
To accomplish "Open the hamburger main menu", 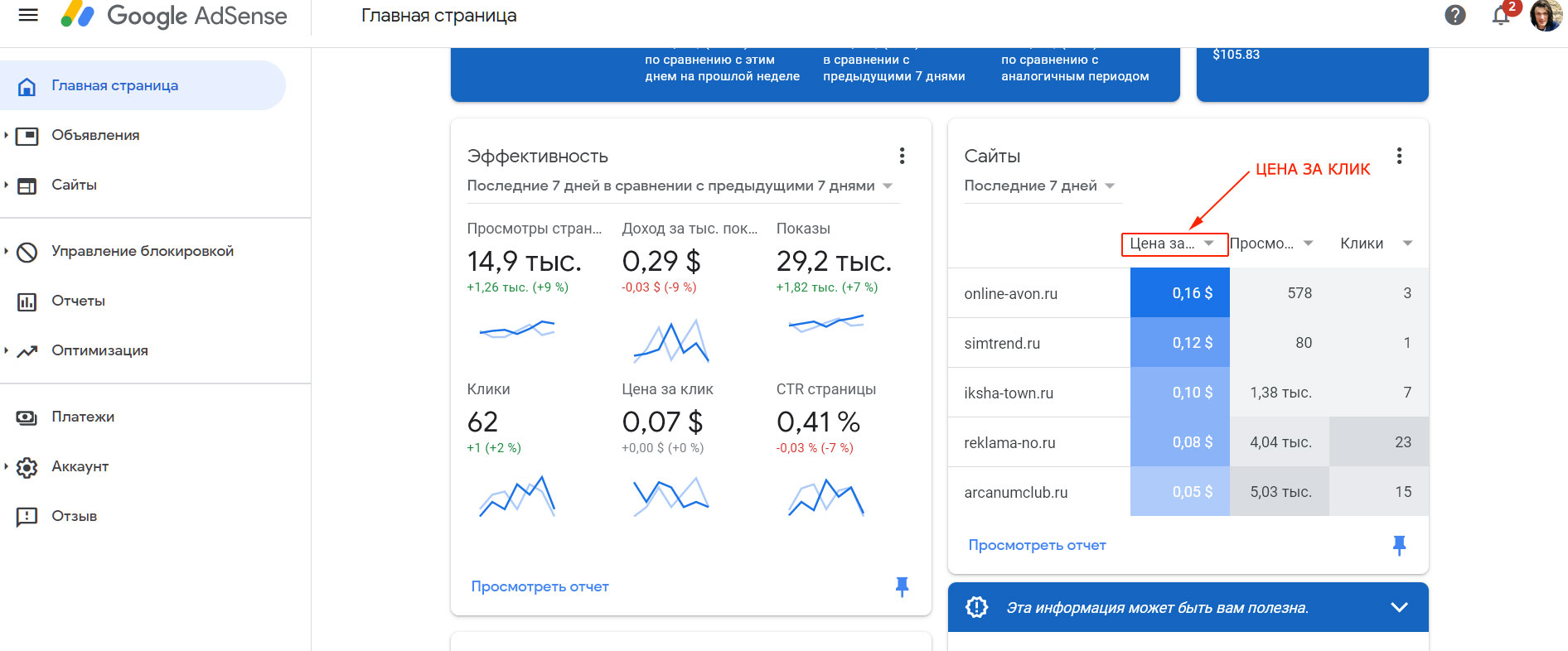I will pyautogui.click(x=28, y=16).
